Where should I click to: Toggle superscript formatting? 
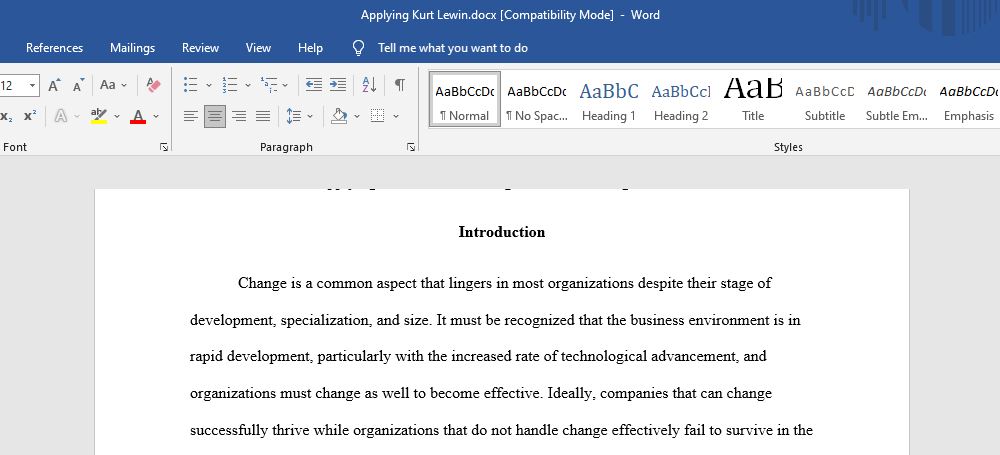(30, 116)
